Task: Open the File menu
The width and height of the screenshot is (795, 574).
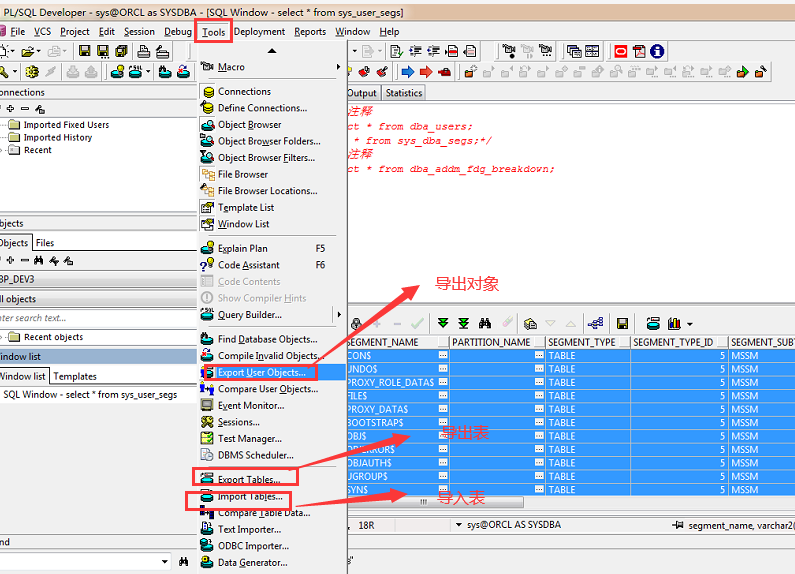Action: tap(17, 31)
